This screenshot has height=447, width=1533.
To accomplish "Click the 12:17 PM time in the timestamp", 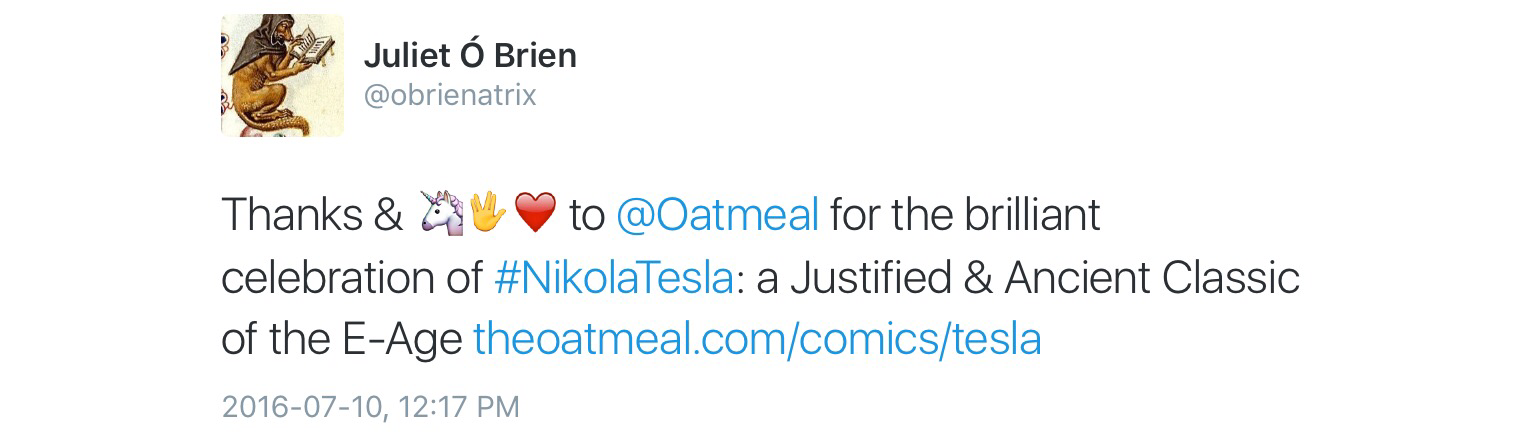I will (x=459, y=407).
